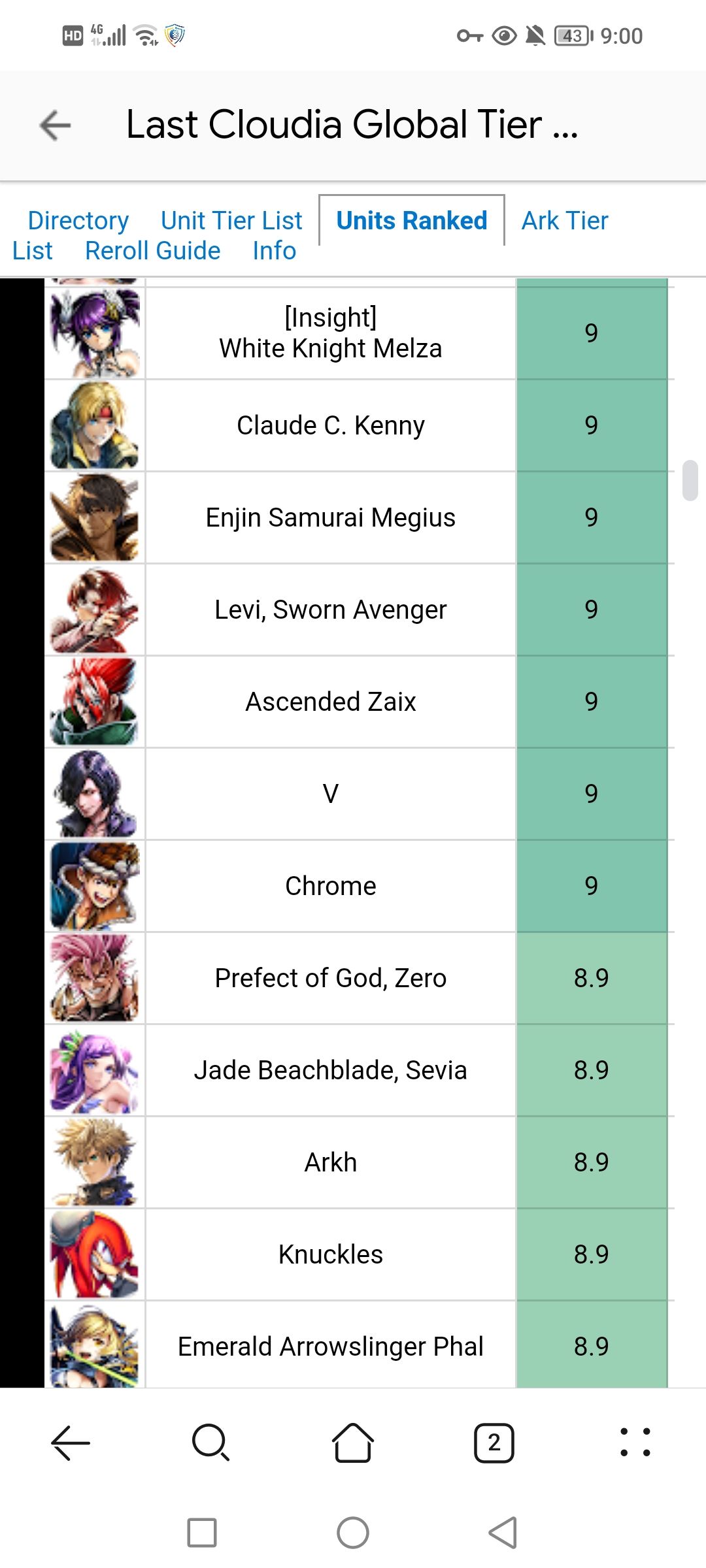The width and height of the screenshot is (706, 1568).
Task: Select the Enjin Samurai Megius name
Action: [x=331, y=517]
